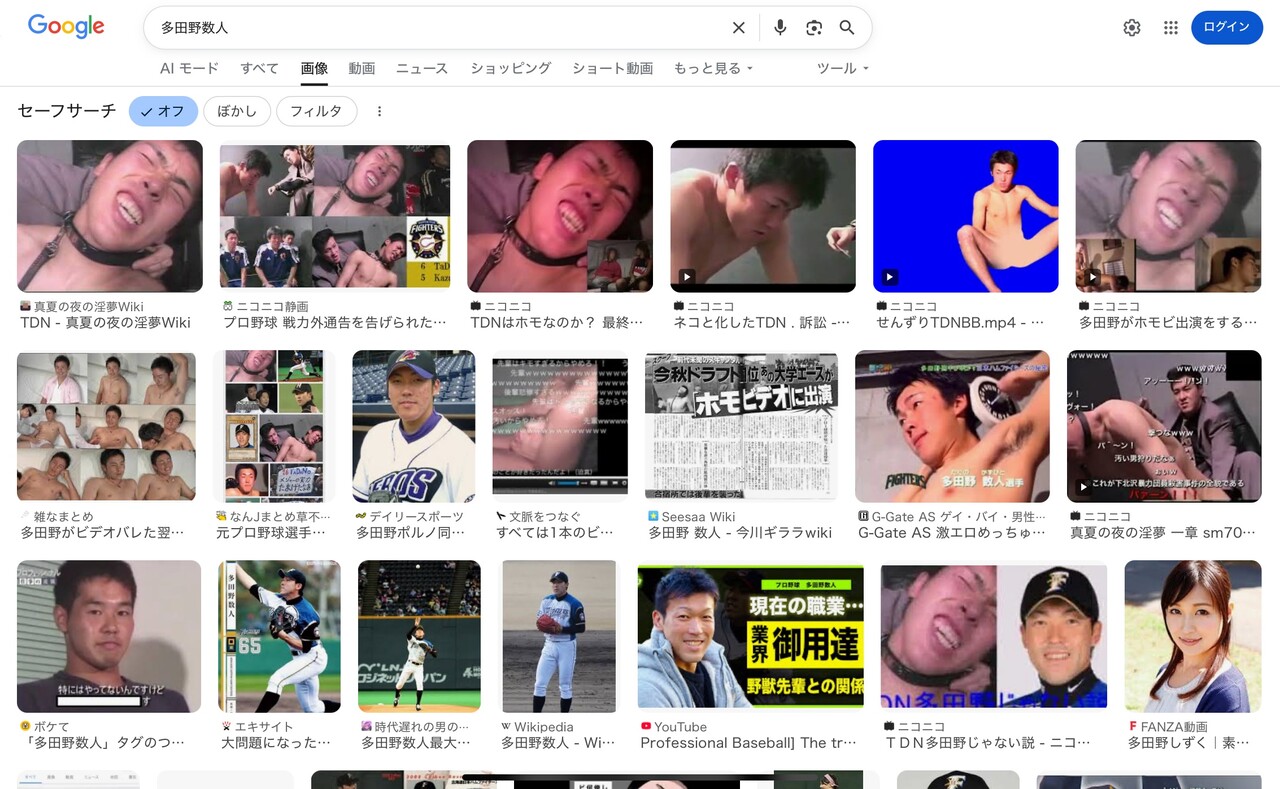
Task: Click the Seesaa Wiki newspaper clipping thumbnail
Action: point(741,426)
